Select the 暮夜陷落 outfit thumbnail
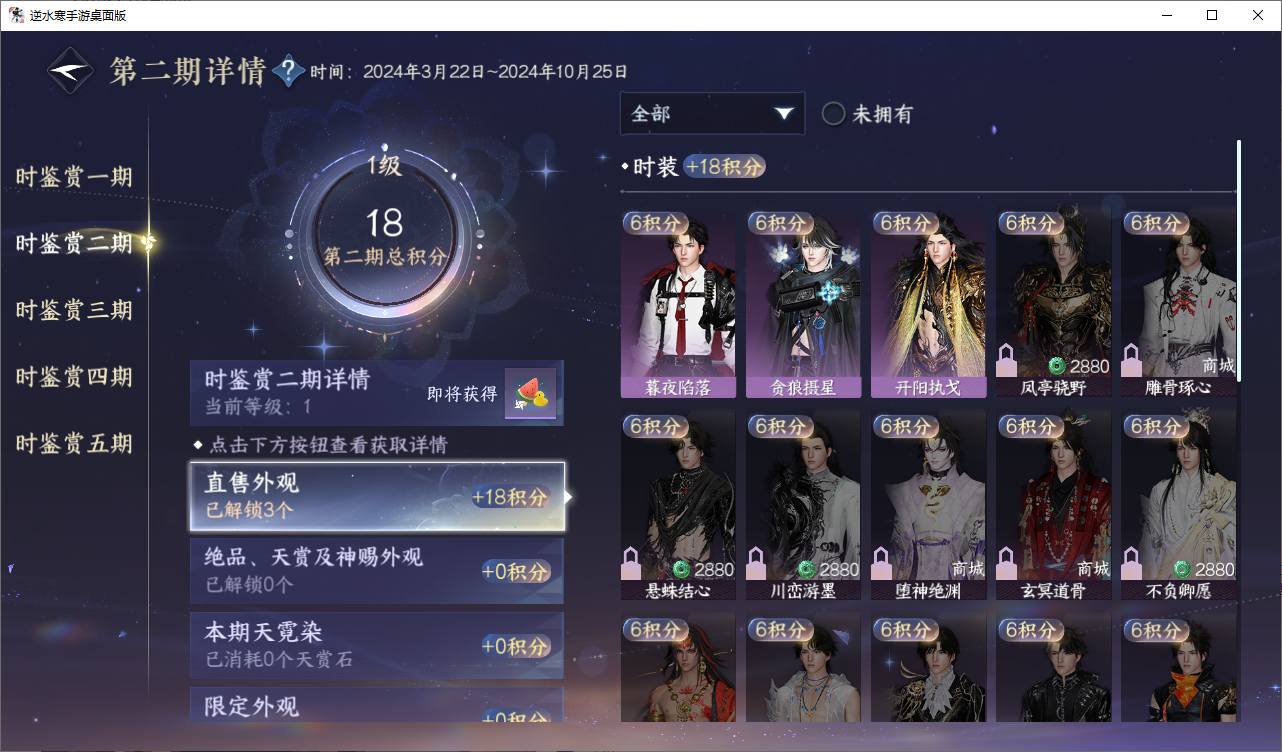Screen dimensions: 1282x752 click(x=678, y=304)
